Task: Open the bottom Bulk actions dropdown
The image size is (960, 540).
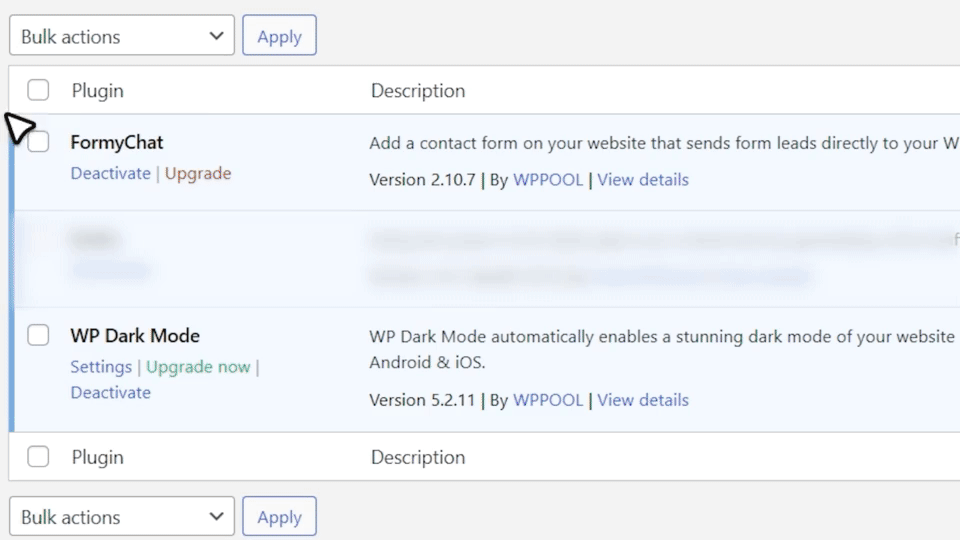Action: click(122, 516)
